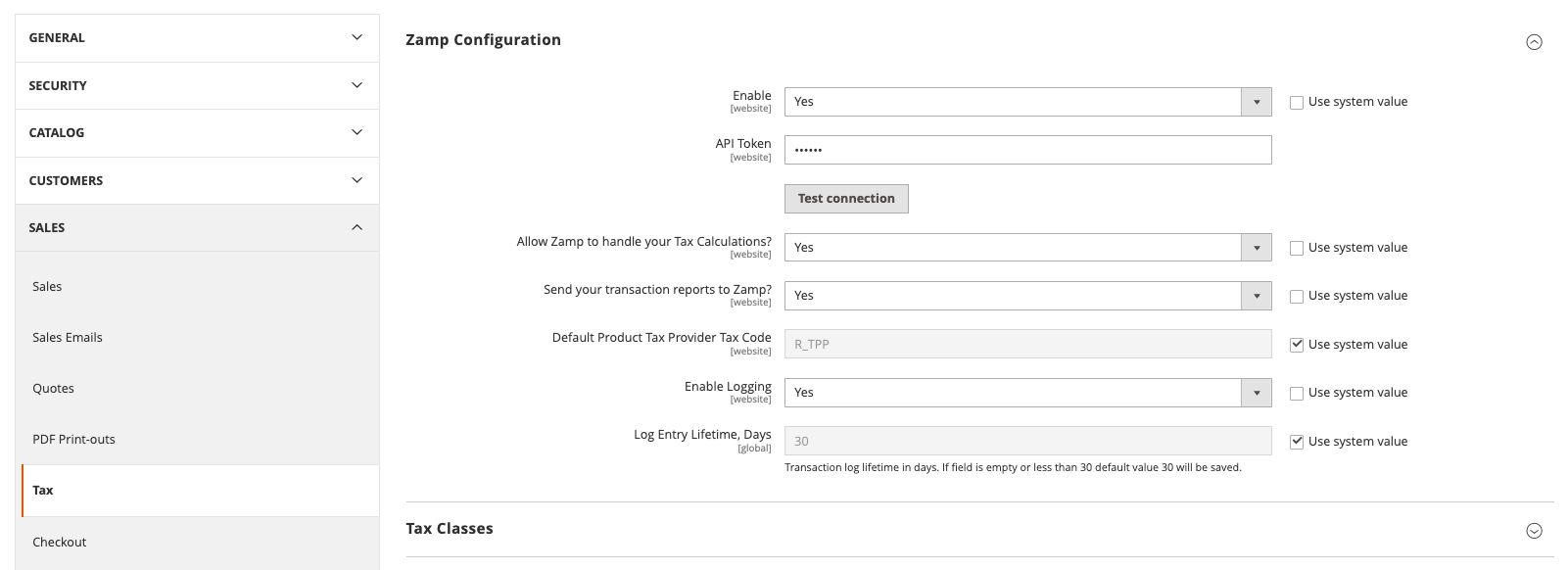Viewport: 1568px width, 570px height.
Task: Check Use system value for Enable
Action: 1297,102
